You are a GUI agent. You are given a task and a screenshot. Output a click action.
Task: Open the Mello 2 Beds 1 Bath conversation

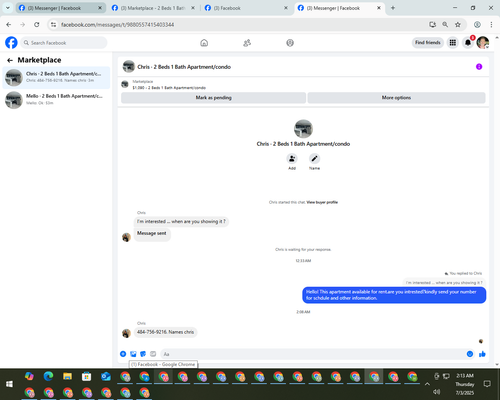point(56,100)
